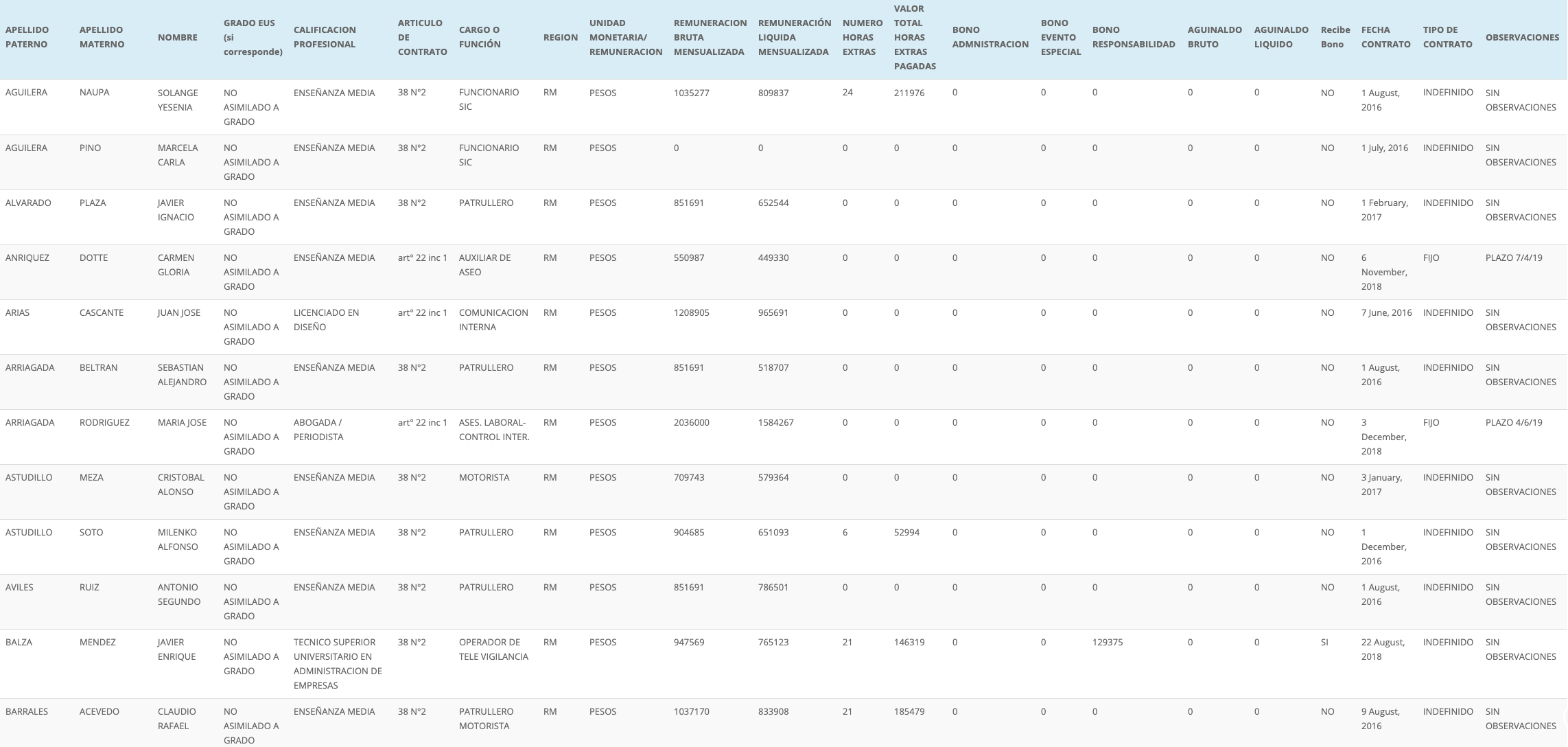Click the ARTICULO DE CONTRATO header
Screen dimensions: 1568x747
click(x=423, y=37)
